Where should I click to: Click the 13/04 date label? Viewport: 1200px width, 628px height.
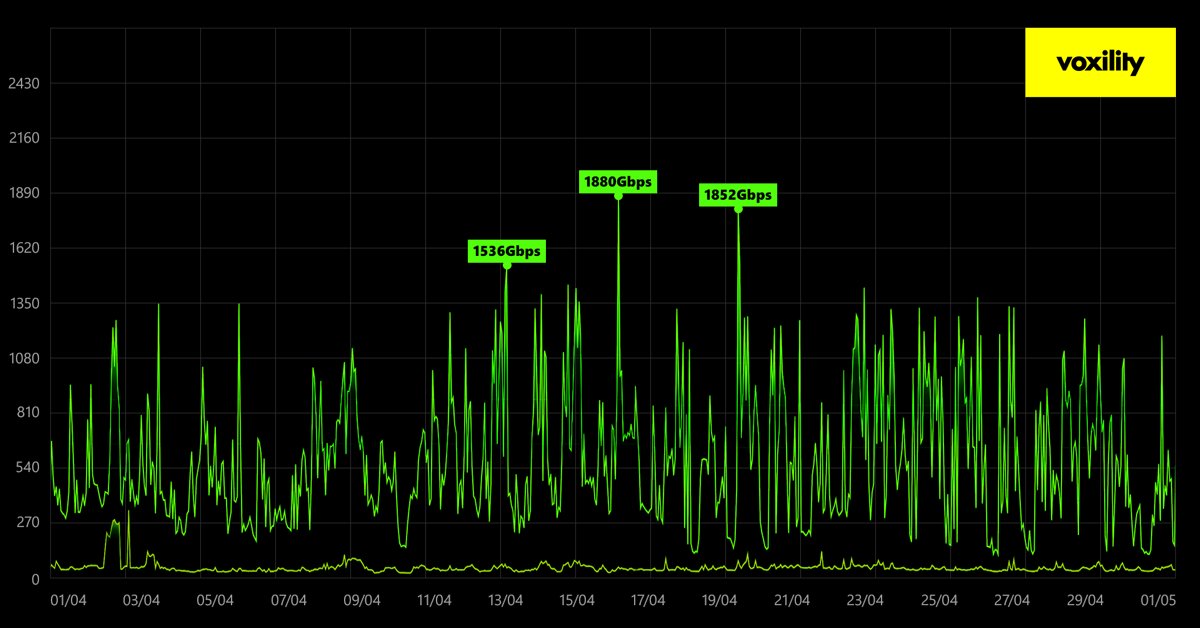tap(506, 601)
